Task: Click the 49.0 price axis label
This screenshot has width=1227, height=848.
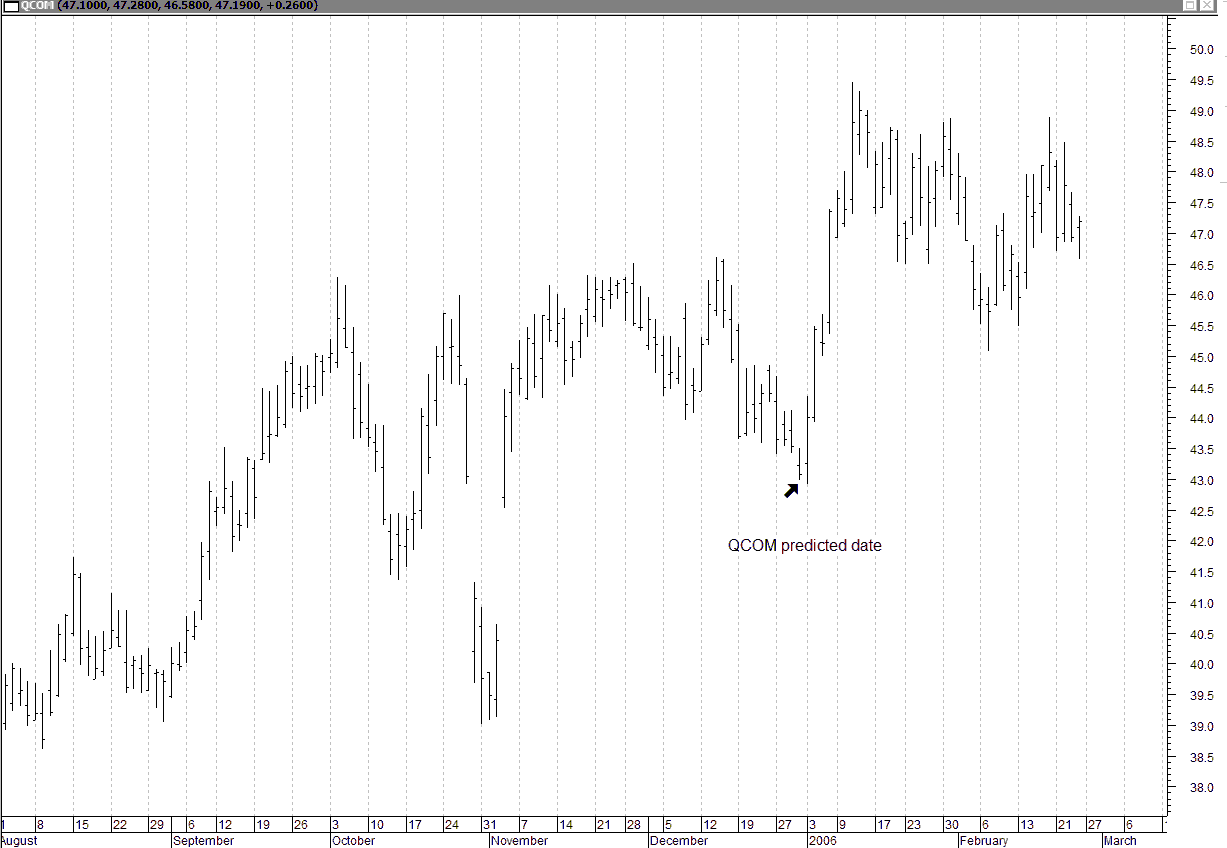Action: (x=1201, y=112)
